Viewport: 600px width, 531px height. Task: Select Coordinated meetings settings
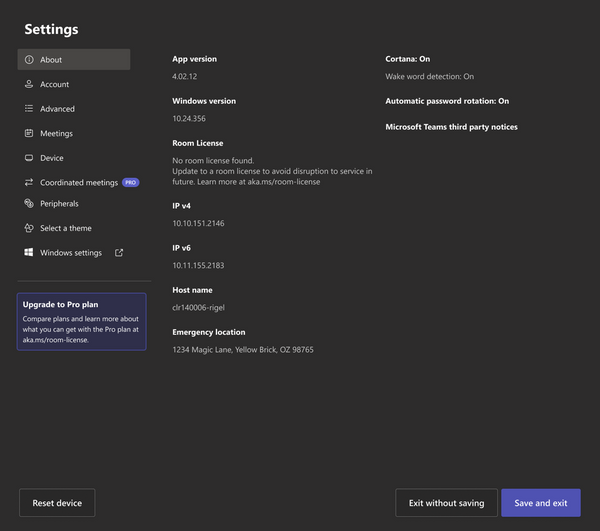(79, 182)
